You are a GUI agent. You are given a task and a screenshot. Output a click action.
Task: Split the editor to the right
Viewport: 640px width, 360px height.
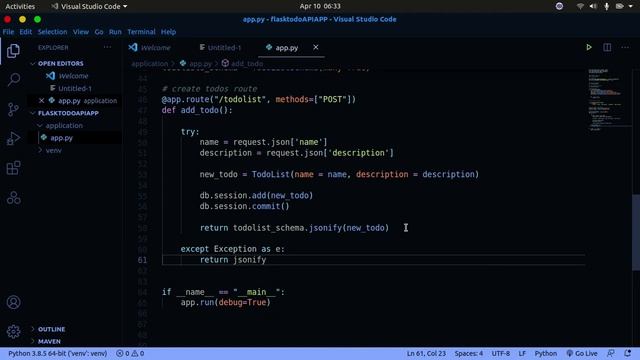[607, 47]
